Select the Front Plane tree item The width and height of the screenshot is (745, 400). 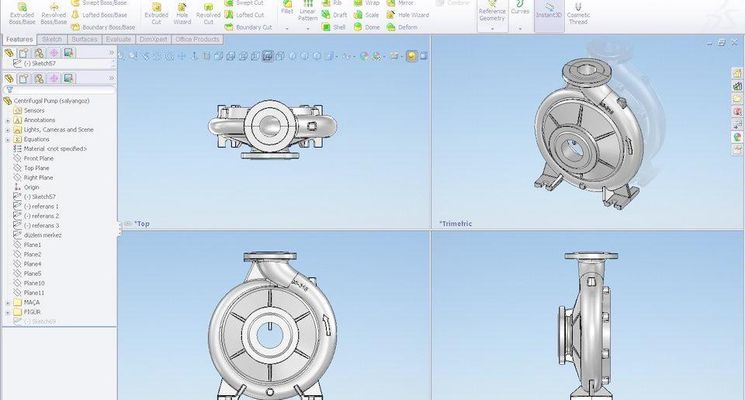click(x=38, y=158)
